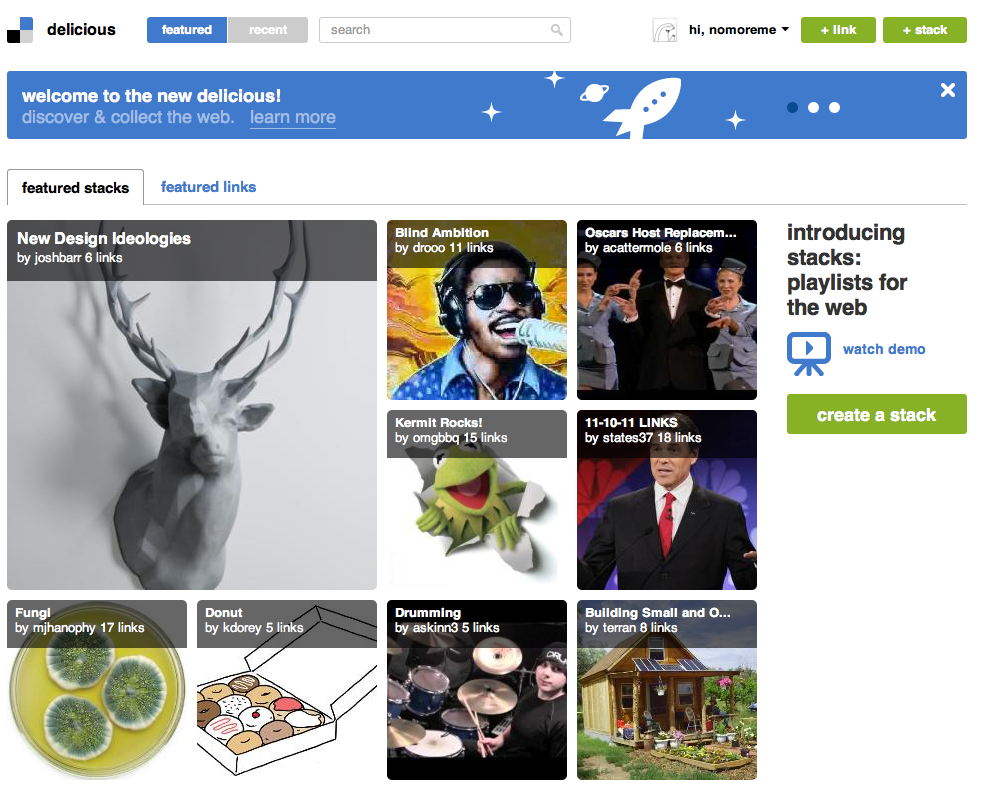Image resolution: width=981 pixels, height=787 pixels.
Task: Open the 11-10-11 LINKS stack
Action: pos(667,500)
